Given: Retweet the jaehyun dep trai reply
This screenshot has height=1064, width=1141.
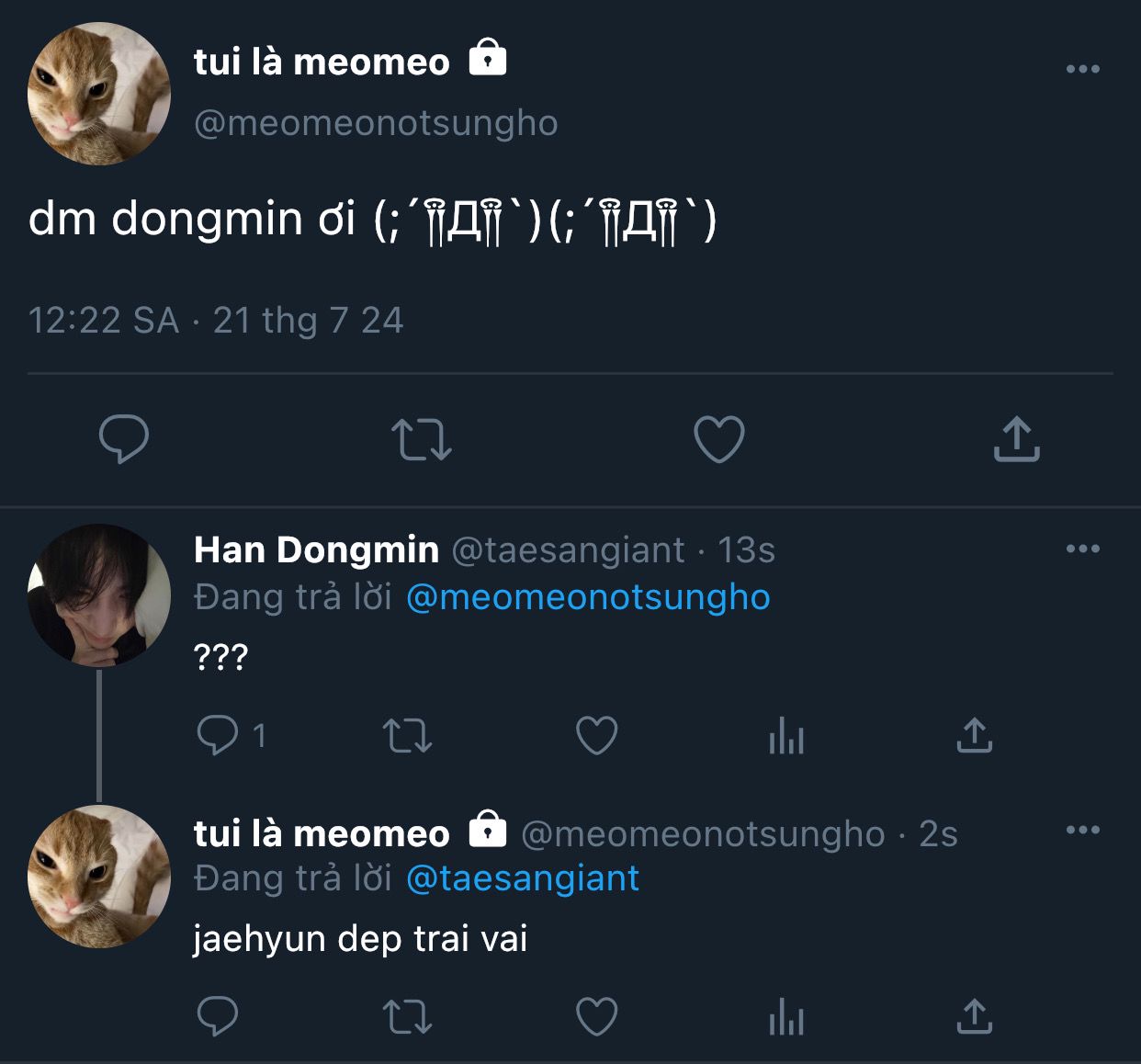Looking at the screenshot, I should click(407, 1016).
